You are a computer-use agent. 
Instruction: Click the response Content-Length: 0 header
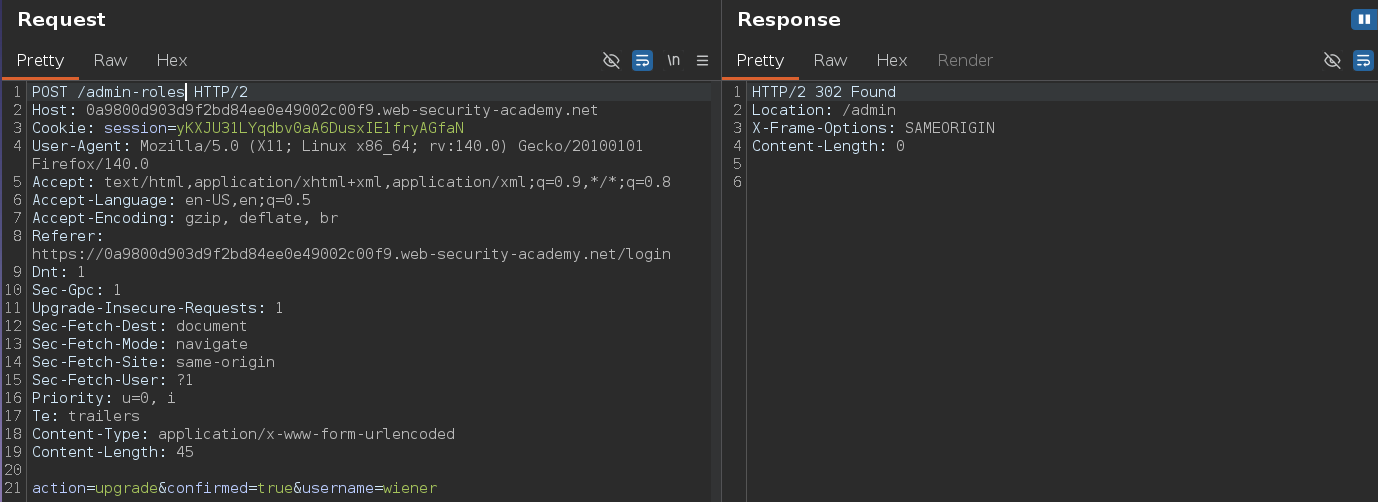tap(828, 146)
